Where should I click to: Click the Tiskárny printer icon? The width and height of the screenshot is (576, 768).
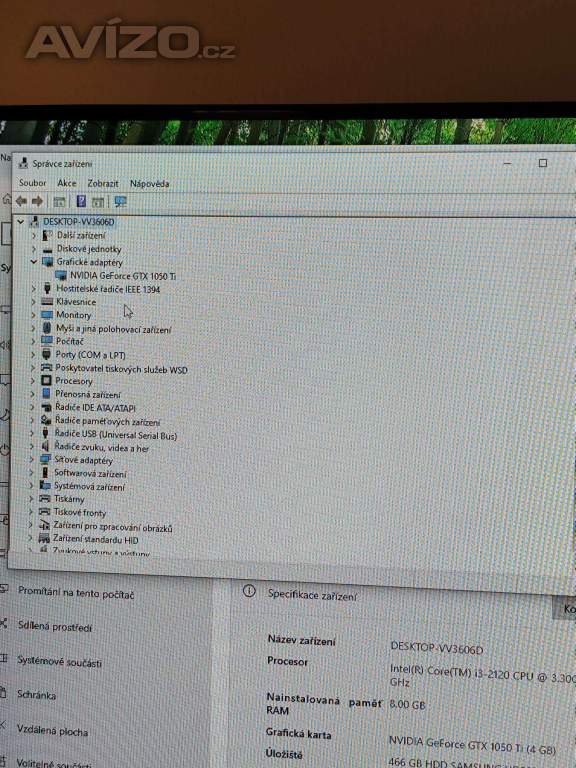[45, 499]
